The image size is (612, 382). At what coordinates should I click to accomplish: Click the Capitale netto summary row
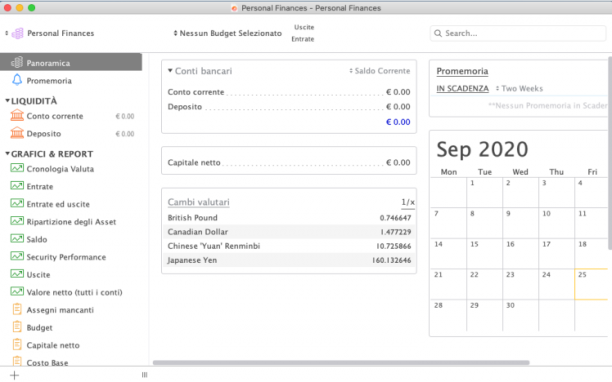pos(289,162)
